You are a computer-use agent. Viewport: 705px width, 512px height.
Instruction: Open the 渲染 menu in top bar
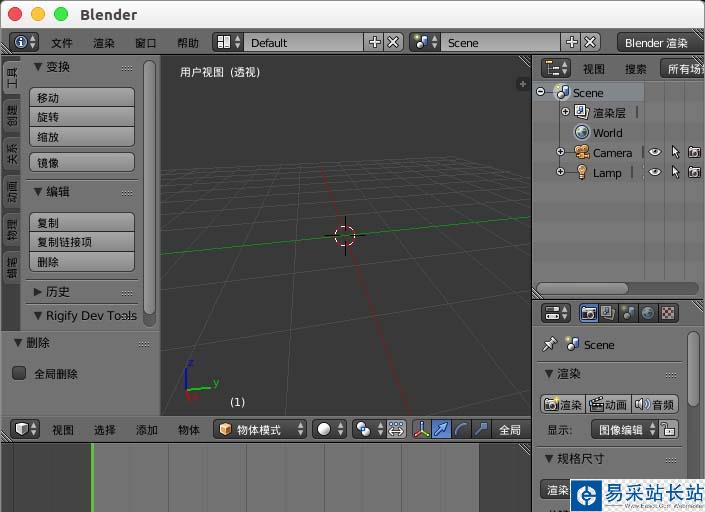tap(104, 43)
